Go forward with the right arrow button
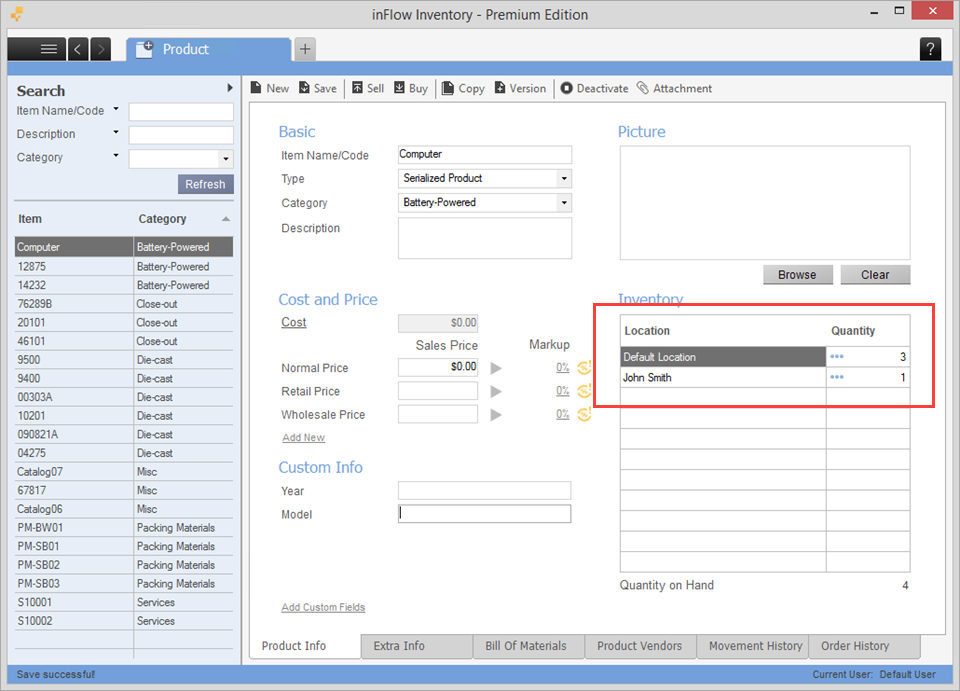This screenshot has width=960, height=691. pyautogui.click(x=101, y=49)
